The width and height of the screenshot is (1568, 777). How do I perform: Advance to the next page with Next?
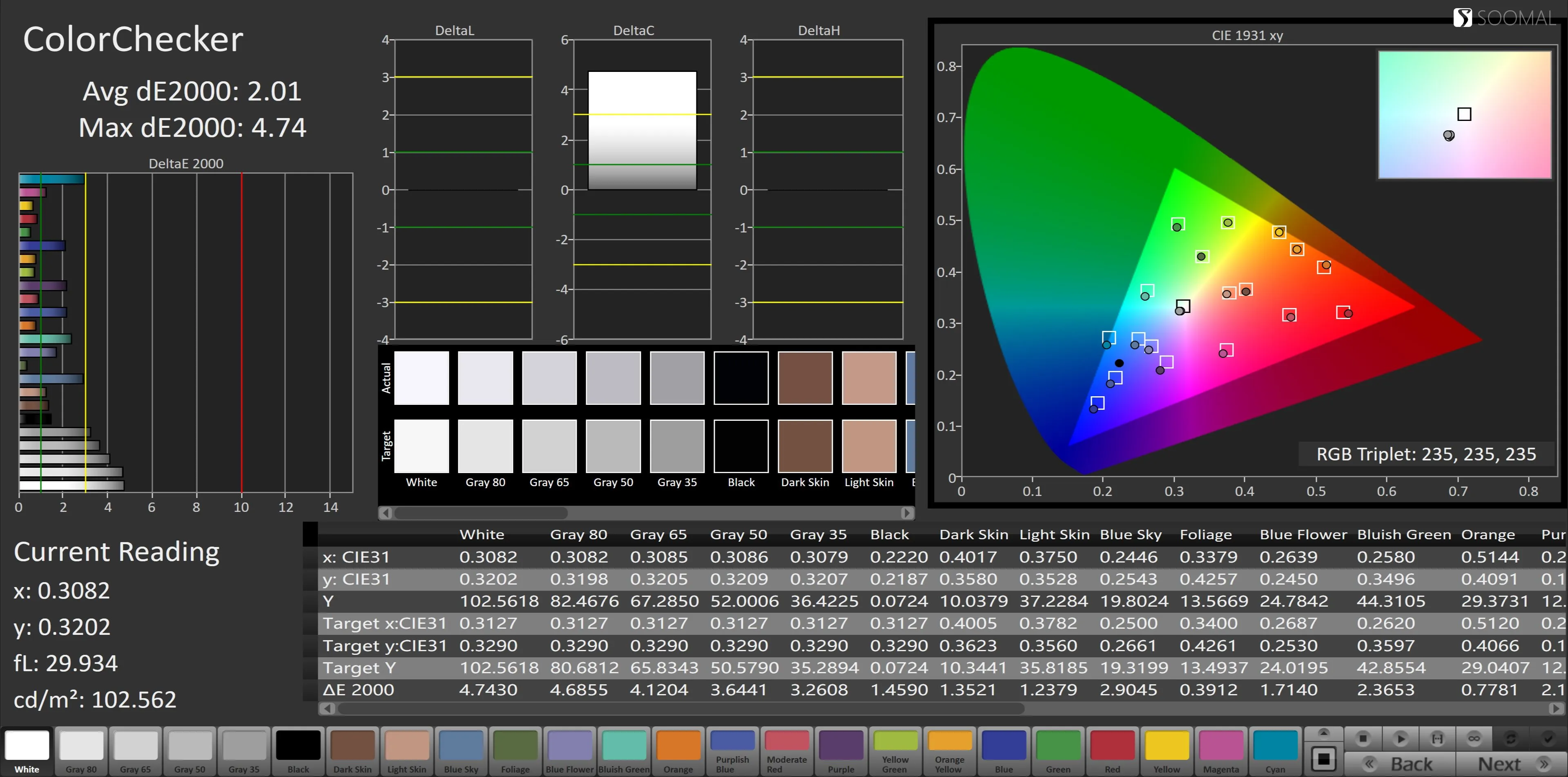click(1511, 764)
